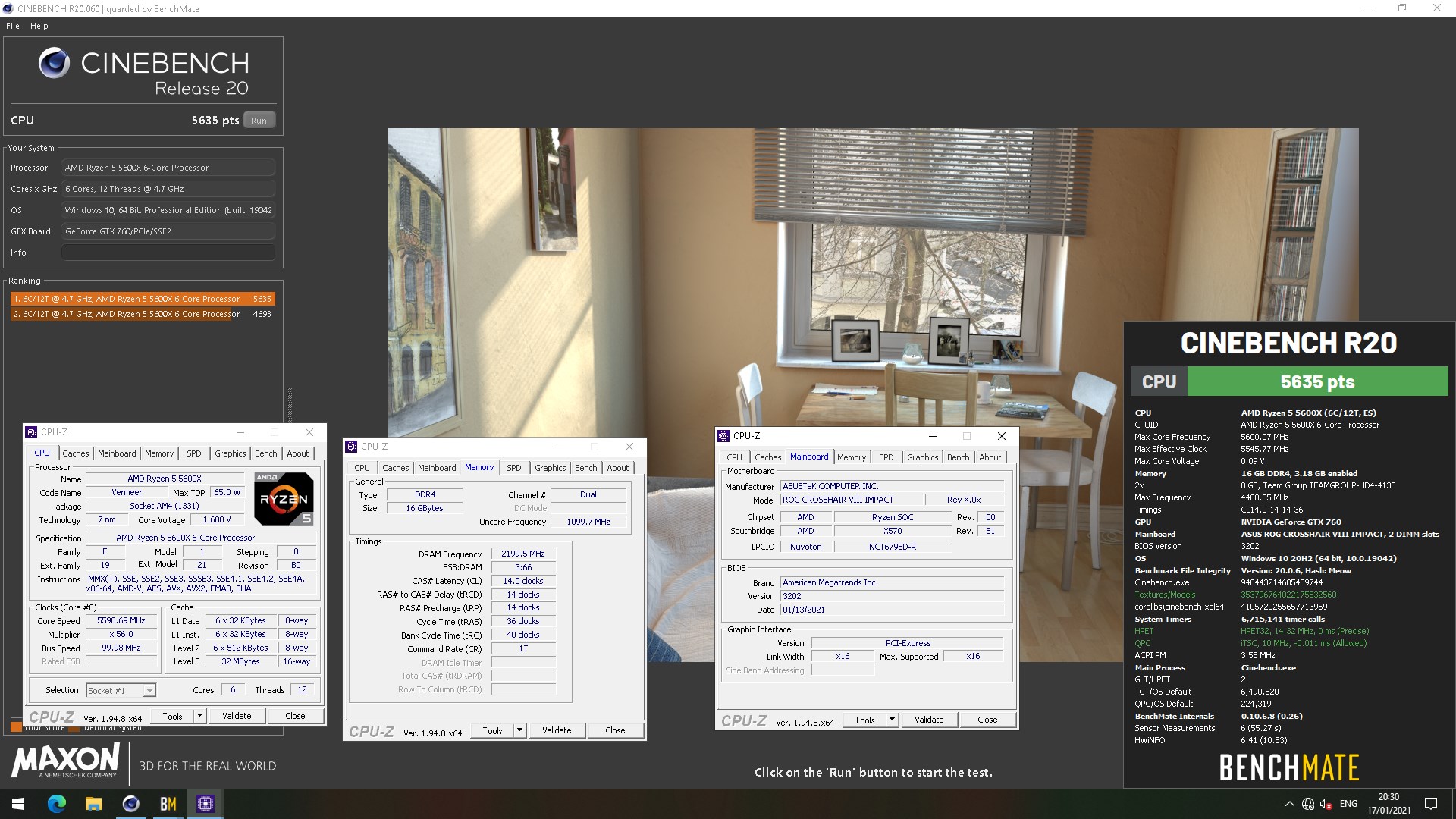Click Validate in Mainboard window
This screenshot has width=1456, height=819.
click(x=929, y=720)
